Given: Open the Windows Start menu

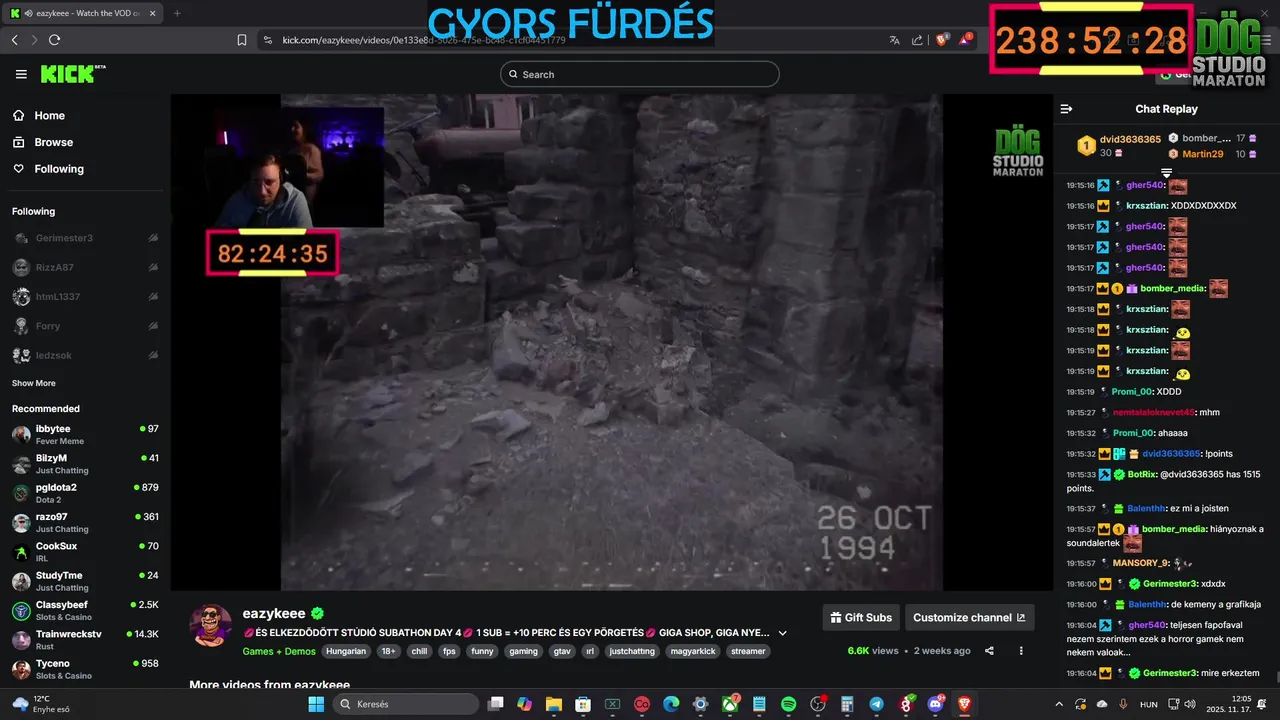Looking at the screenshot, I should (315, 704).
